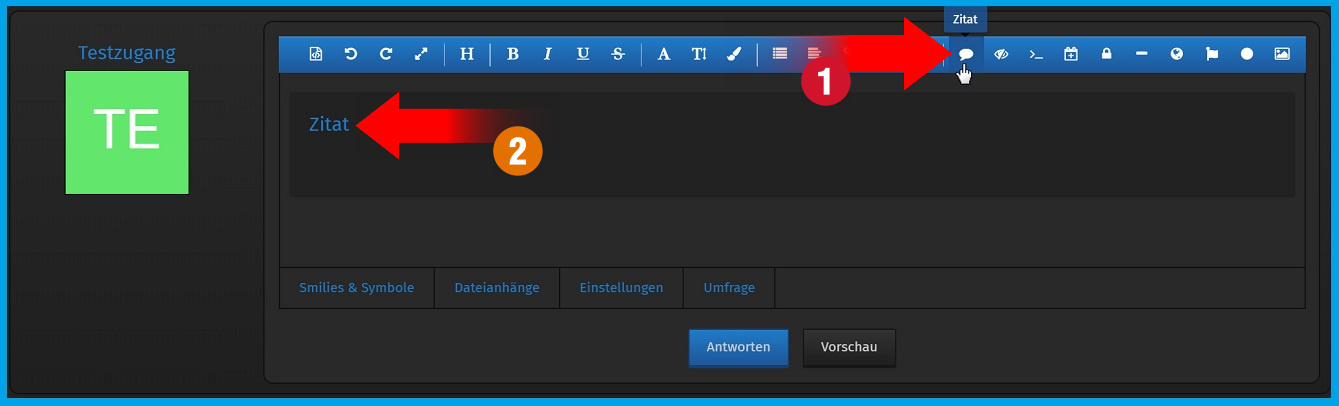Toggle the source code view icon
The width and height of the screenshot is (1339, 406).
point(315,55)
